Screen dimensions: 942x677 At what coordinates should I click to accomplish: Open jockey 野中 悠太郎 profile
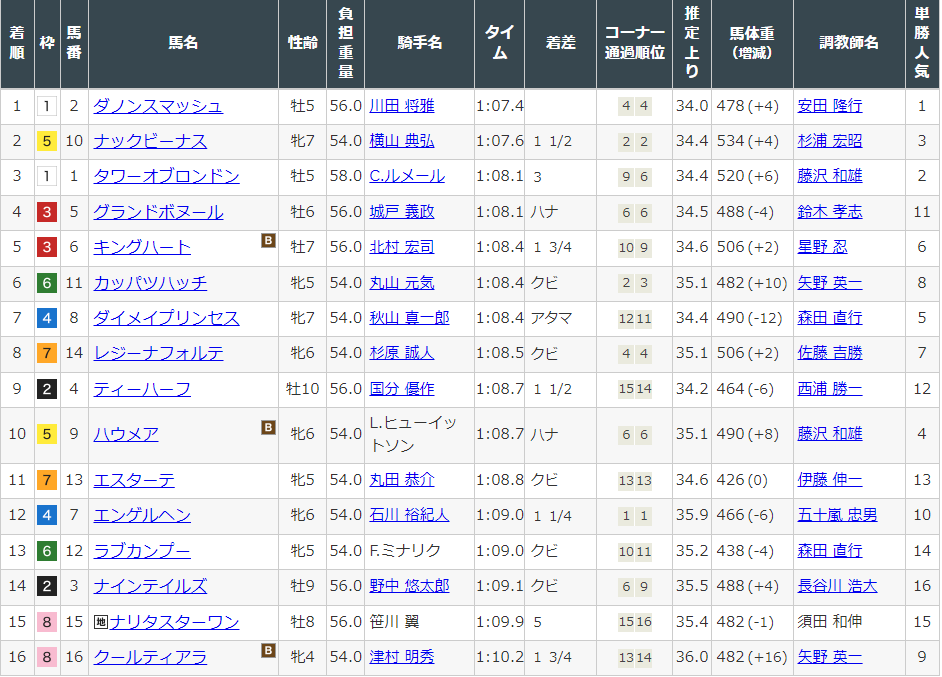pos(409,586)
